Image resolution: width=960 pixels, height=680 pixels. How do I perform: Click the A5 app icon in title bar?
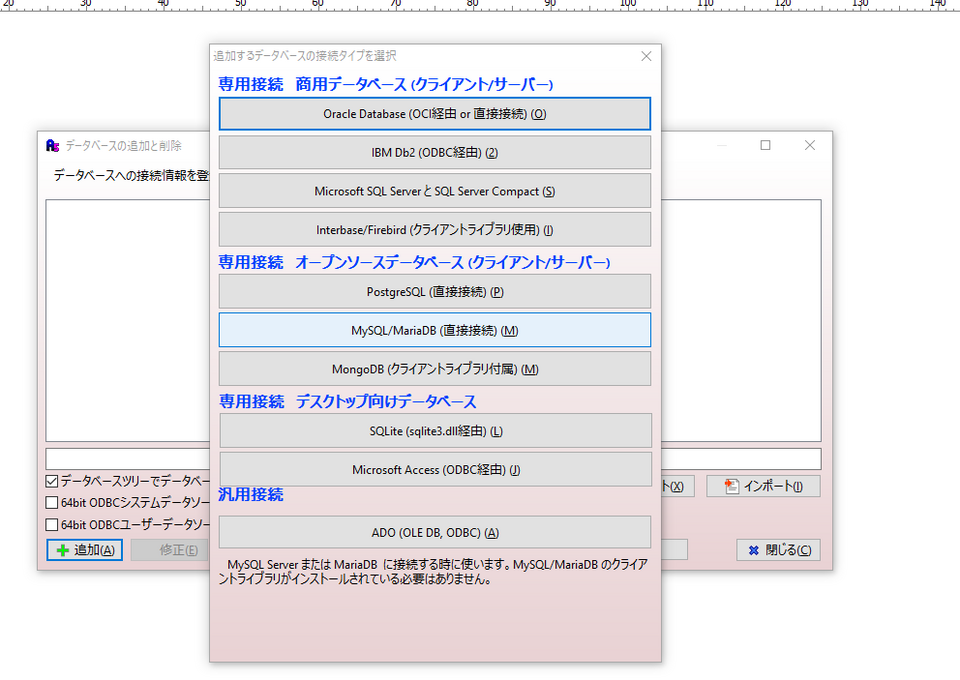pos(53,146)
